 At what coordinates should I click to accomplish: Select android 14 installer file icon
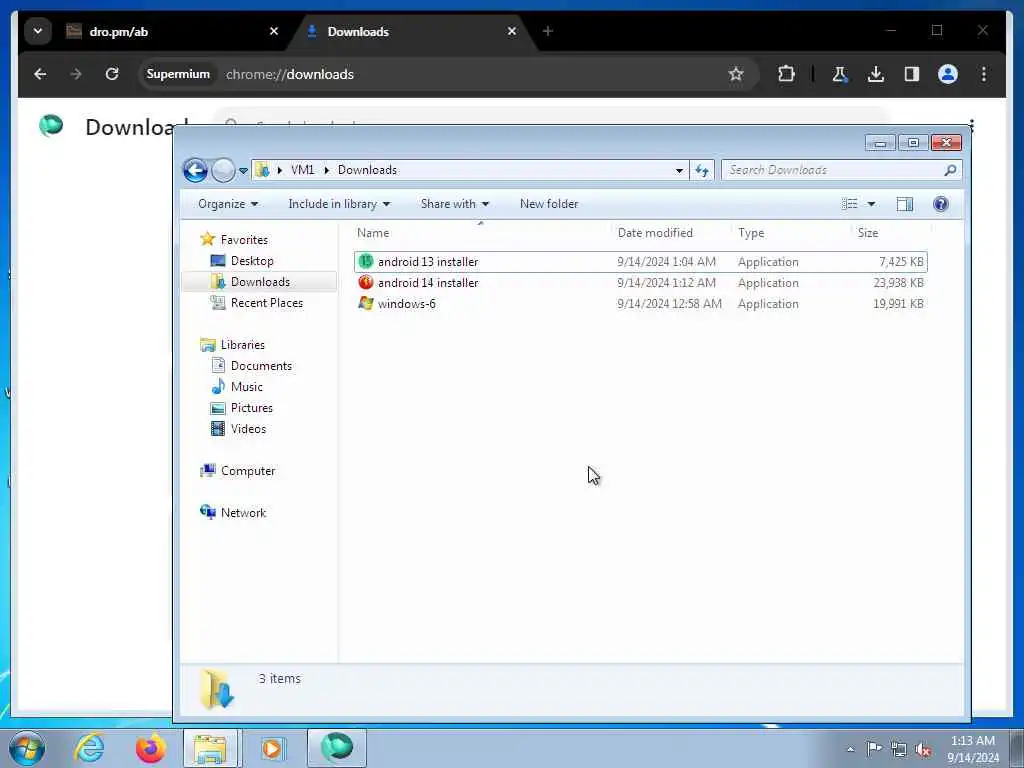pos(366,283)
